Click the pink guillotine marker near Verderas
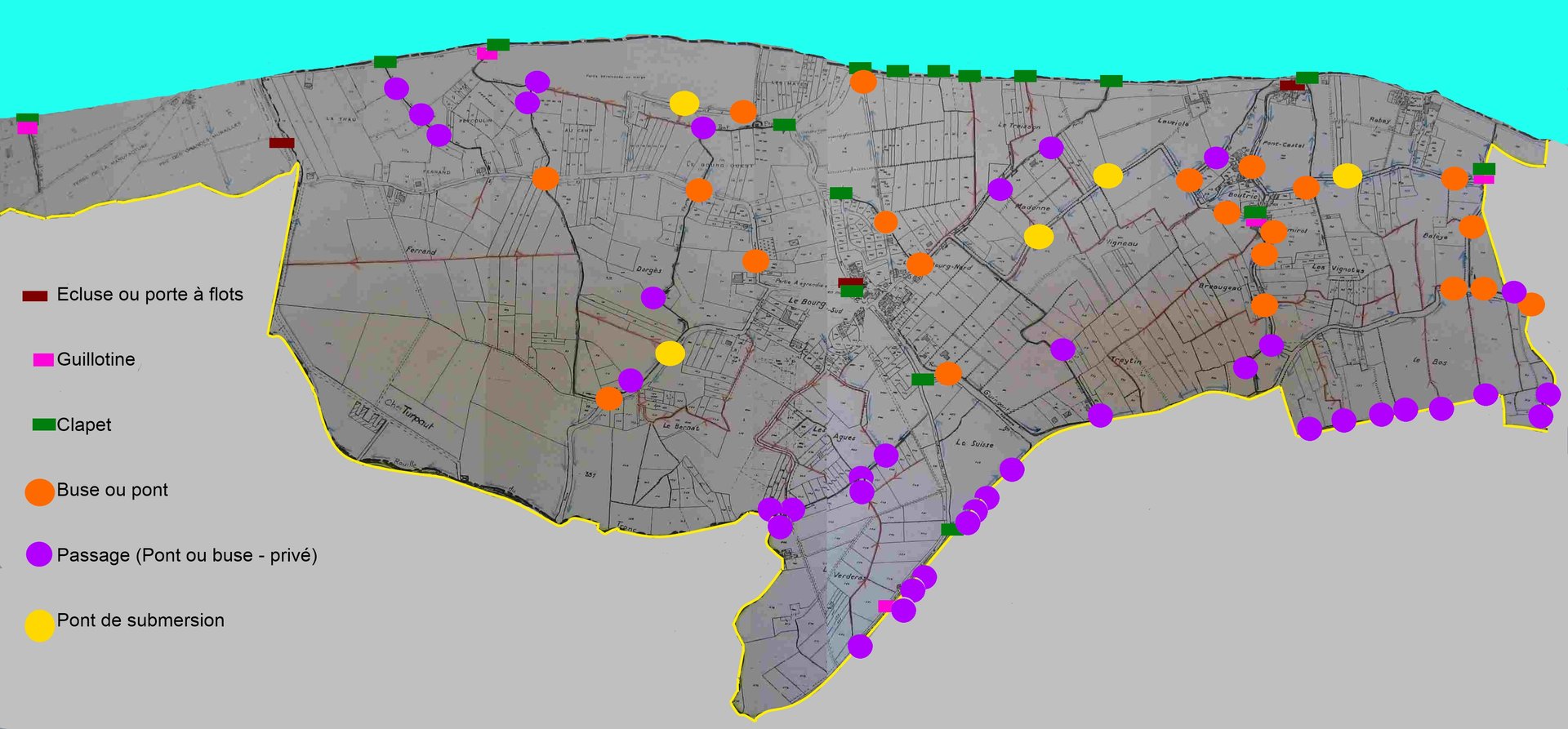 click(x=885, y=607)
